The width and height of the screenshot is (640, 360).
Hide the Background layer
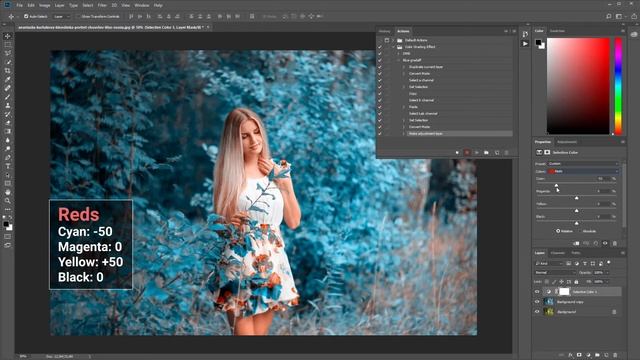coord(537,311)
